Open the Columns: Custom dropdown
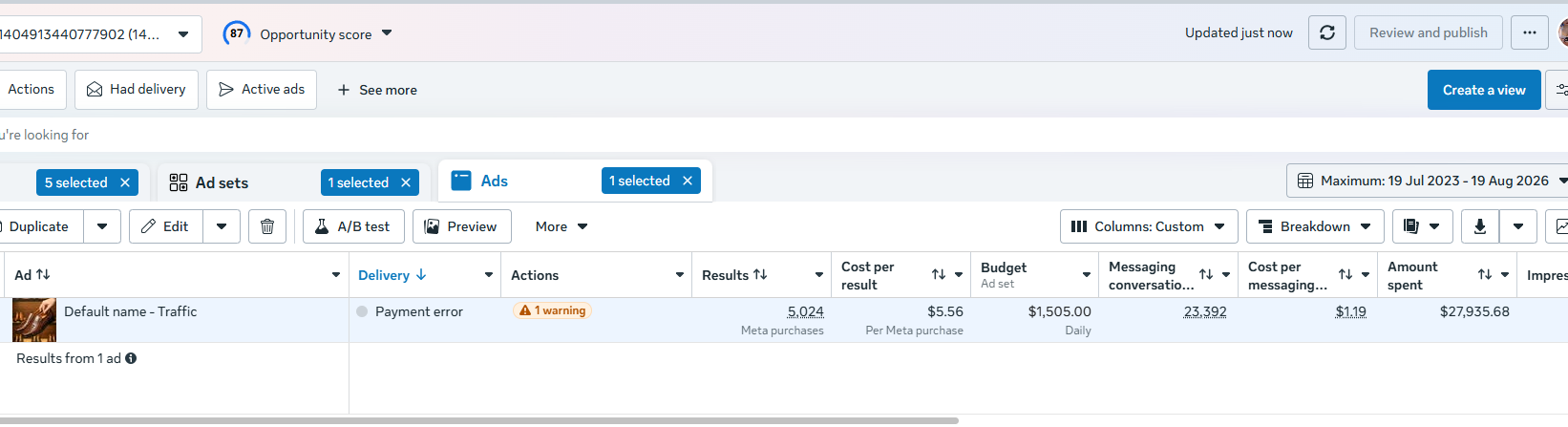This screenshot has width=1568, height=427. [x=1149, y=226]
